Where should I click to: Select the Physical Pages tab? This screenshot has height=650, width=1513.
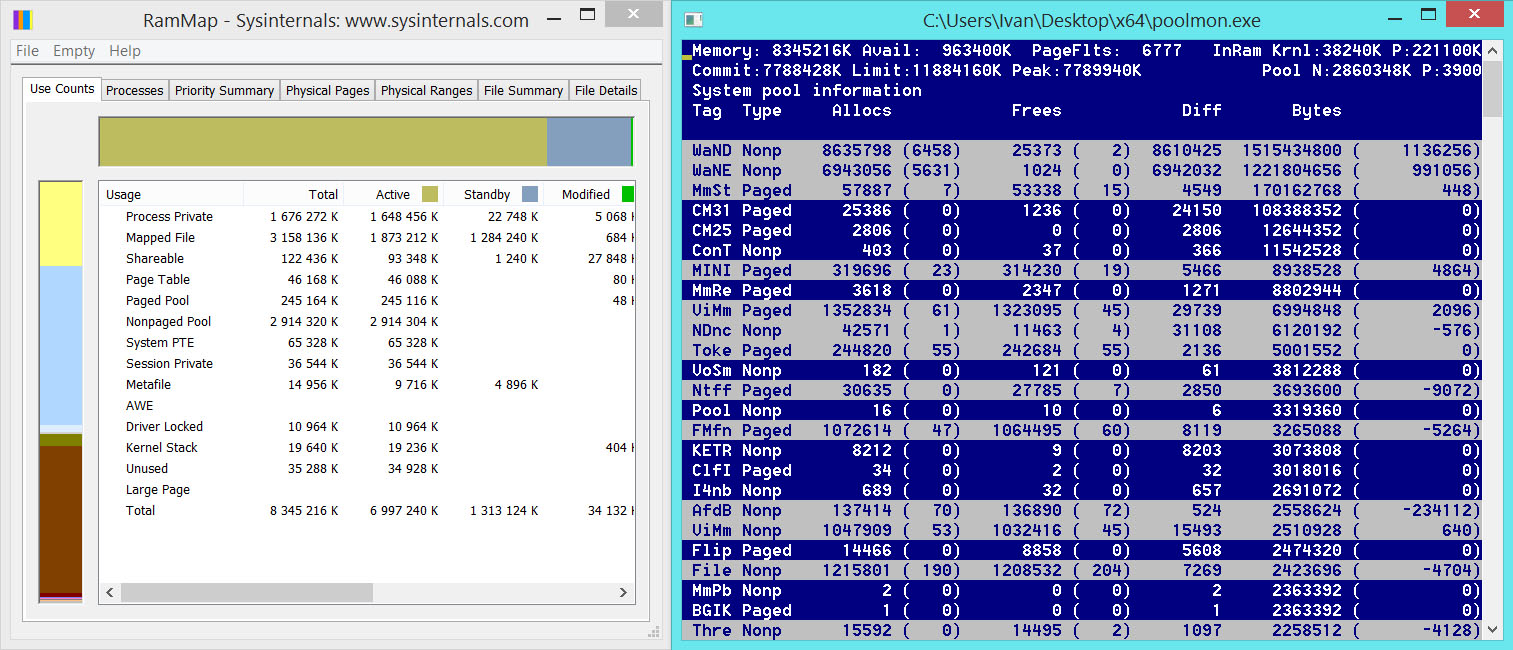coord(327,90)
